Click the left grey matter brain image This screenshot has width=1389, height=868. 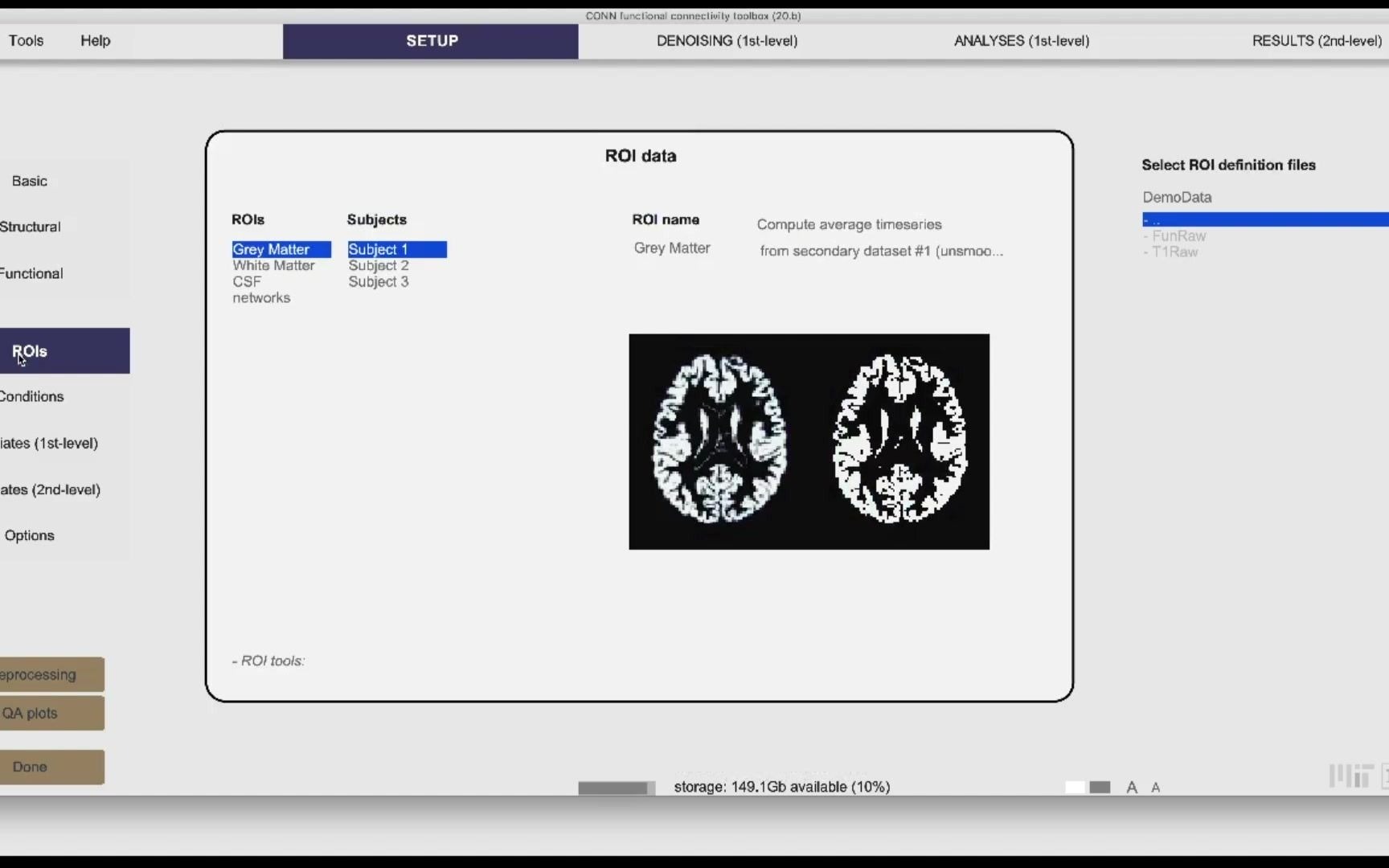coord(719,440)
